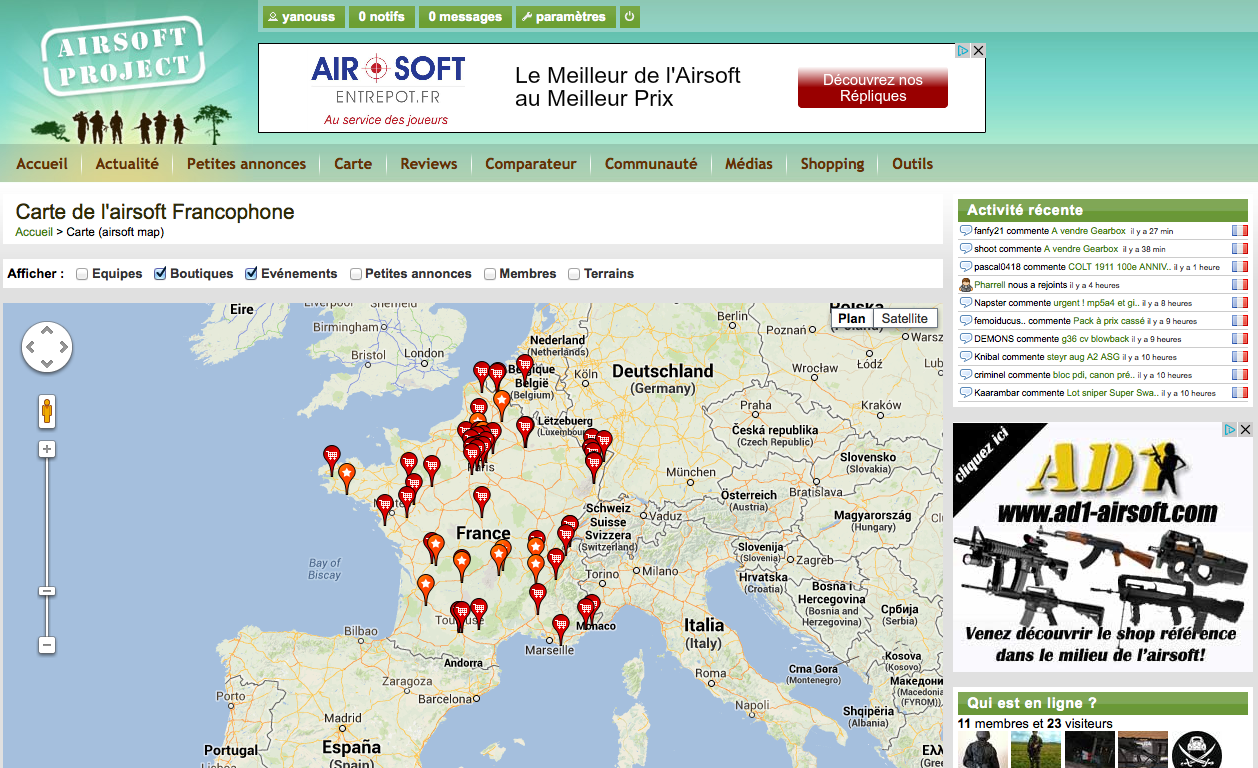1258x768 pixels.
Task: Click AdChoices icon on top banner
Action: (963, 51)
